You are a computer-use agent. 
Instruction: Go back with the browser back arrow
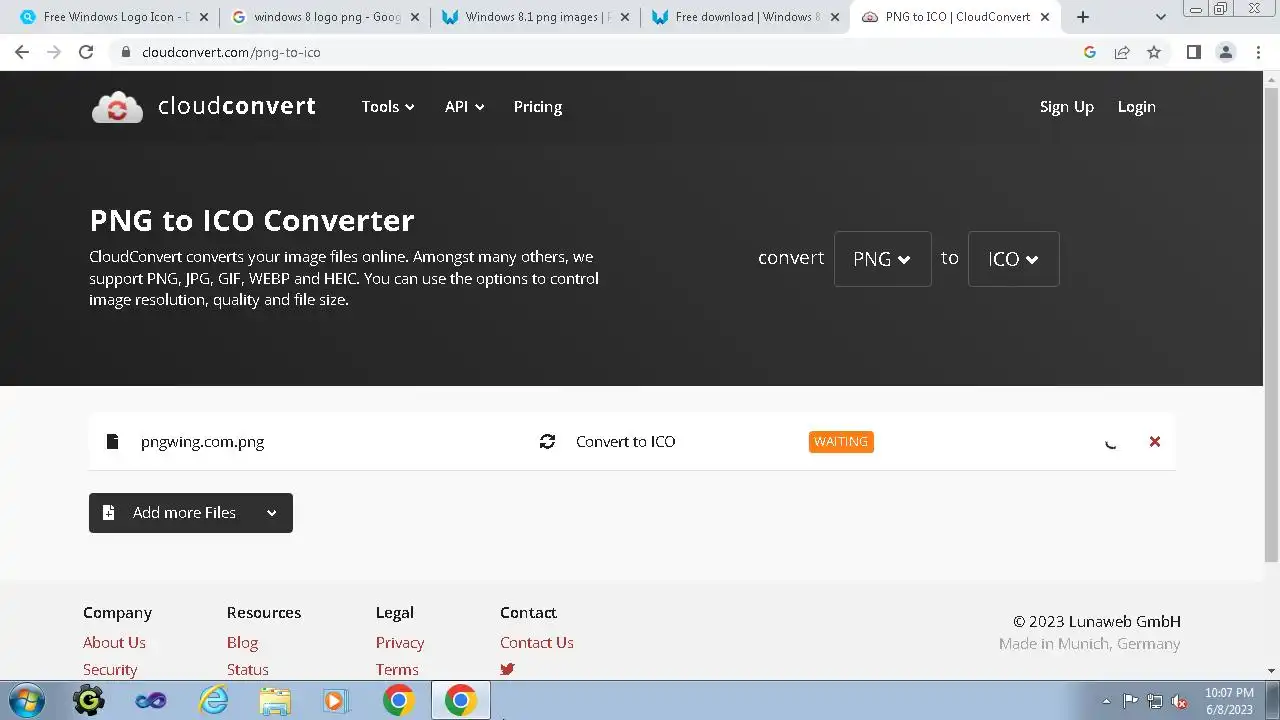22,52
